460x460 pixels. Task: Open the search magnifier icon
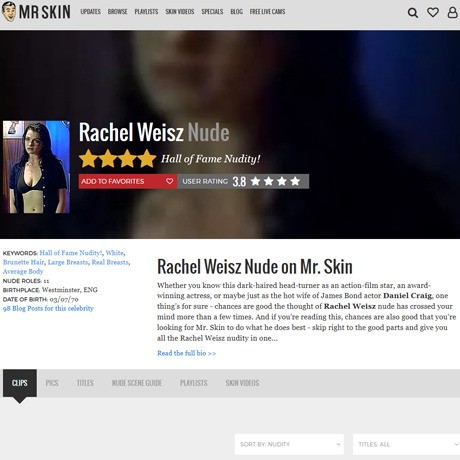pos(413,13)
